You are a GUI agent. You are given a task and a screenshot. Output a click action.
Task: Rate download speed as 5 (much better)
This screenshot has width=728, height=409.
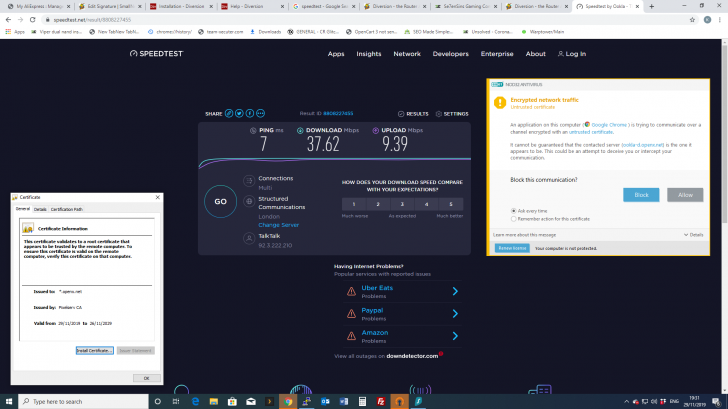450,204
